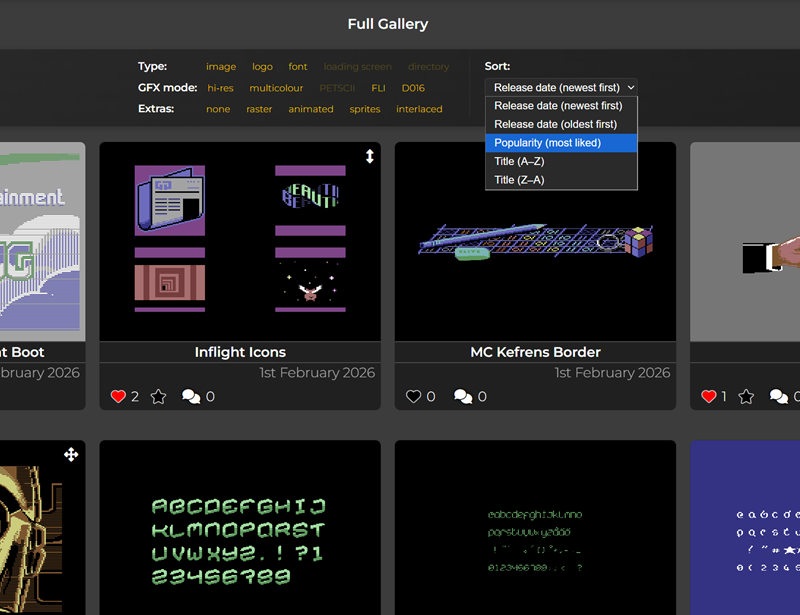Open the blue background font thumbnail
This screenshot has height=615, width=800.
coord(745,528)
